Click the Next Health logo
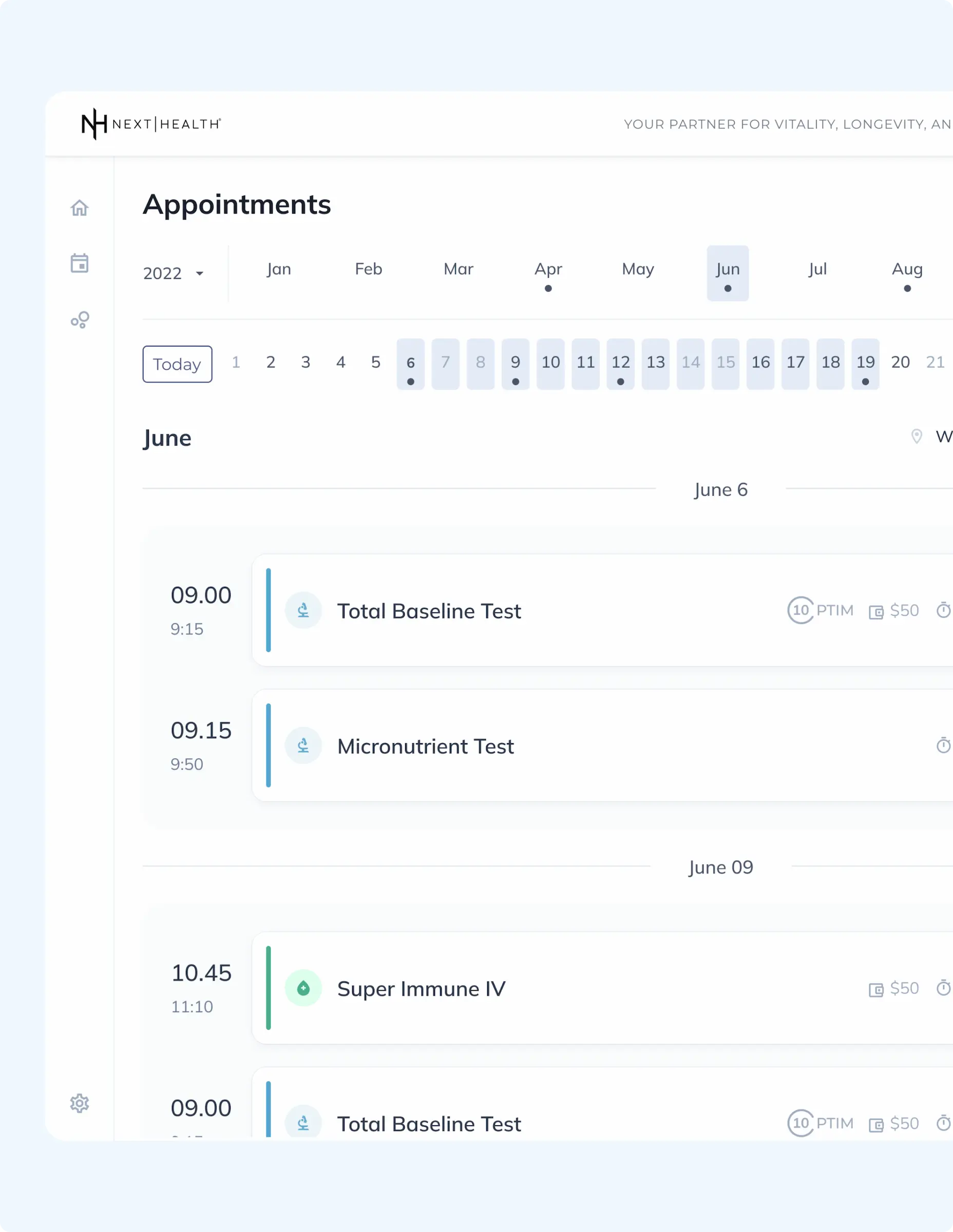 coord(151,124)
